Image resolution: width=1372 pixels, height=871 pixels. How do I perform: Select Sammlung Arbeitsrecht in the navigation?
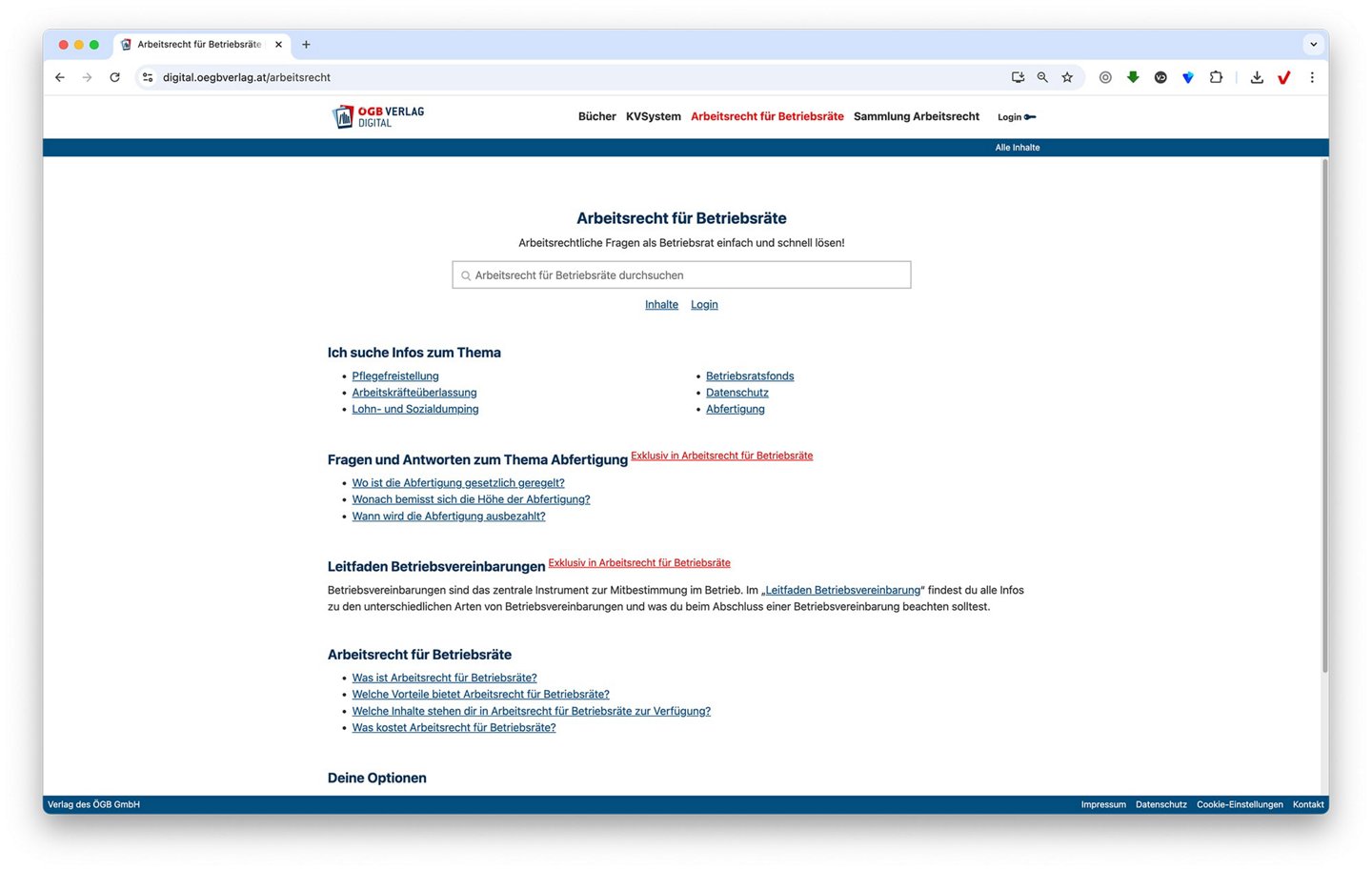916,116
